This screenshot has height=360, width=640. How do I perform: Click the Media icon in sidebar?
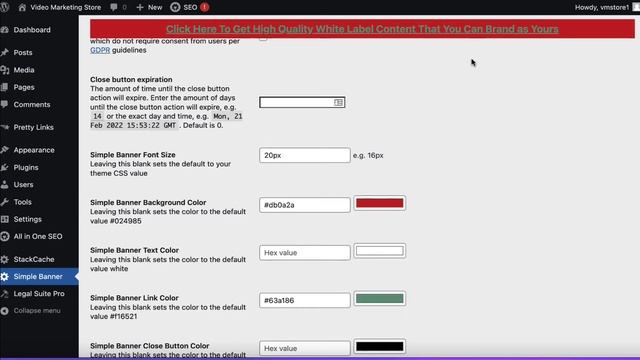coord(4,70)
